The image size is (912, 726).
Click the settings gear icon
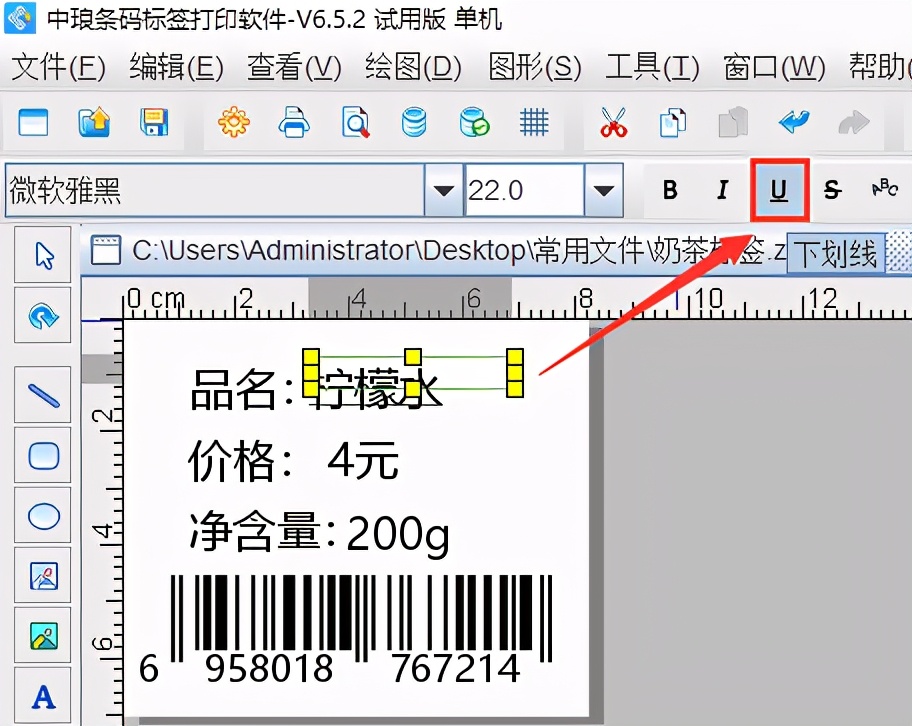[233, 122]
